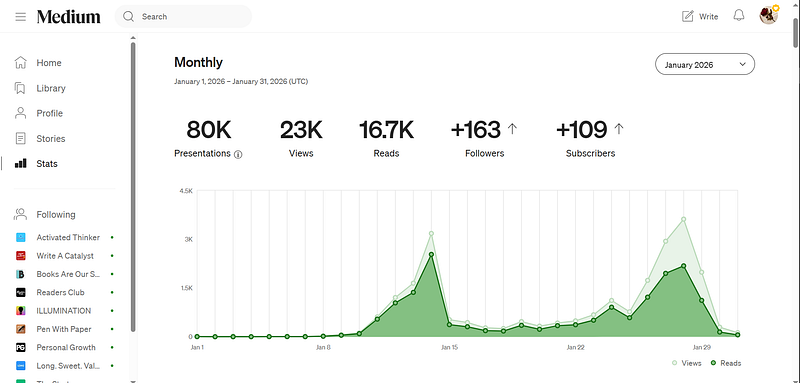Click the sidebar vertical scrollbar
The height and width of the screenshot is (383, 800).
(133, 186)
